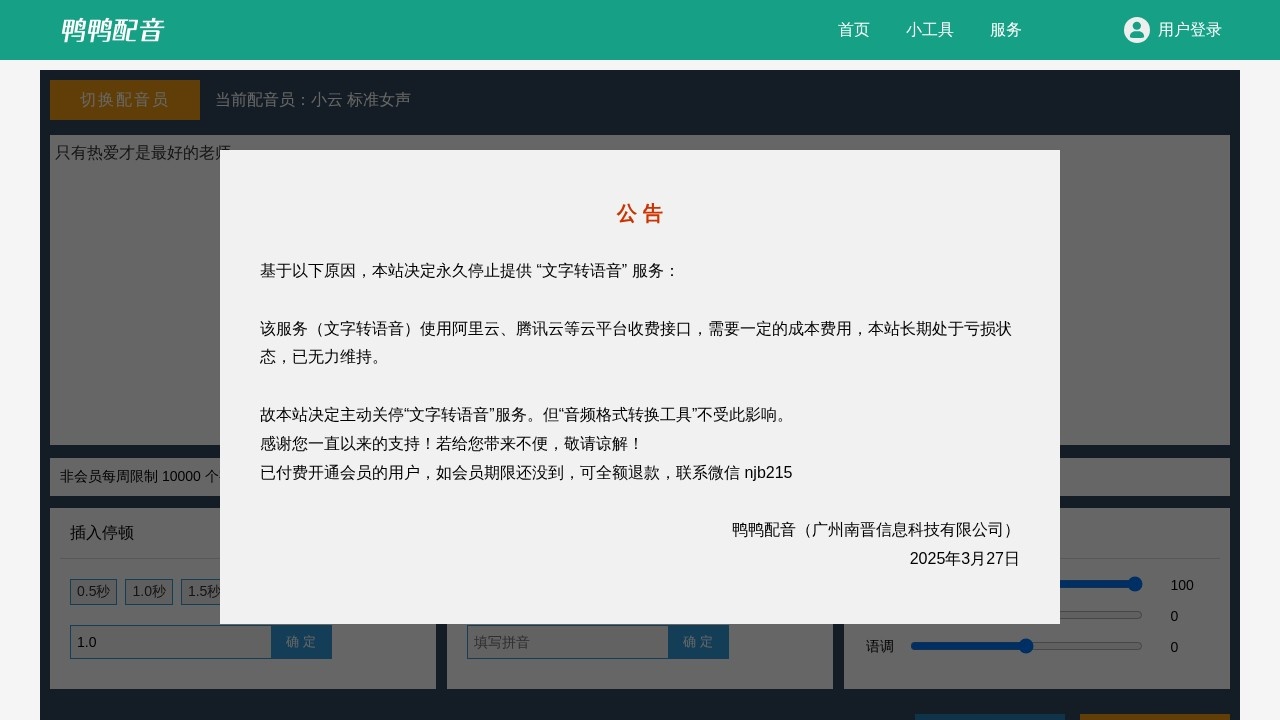Open the 服务 menu item

coord(1005,30)
